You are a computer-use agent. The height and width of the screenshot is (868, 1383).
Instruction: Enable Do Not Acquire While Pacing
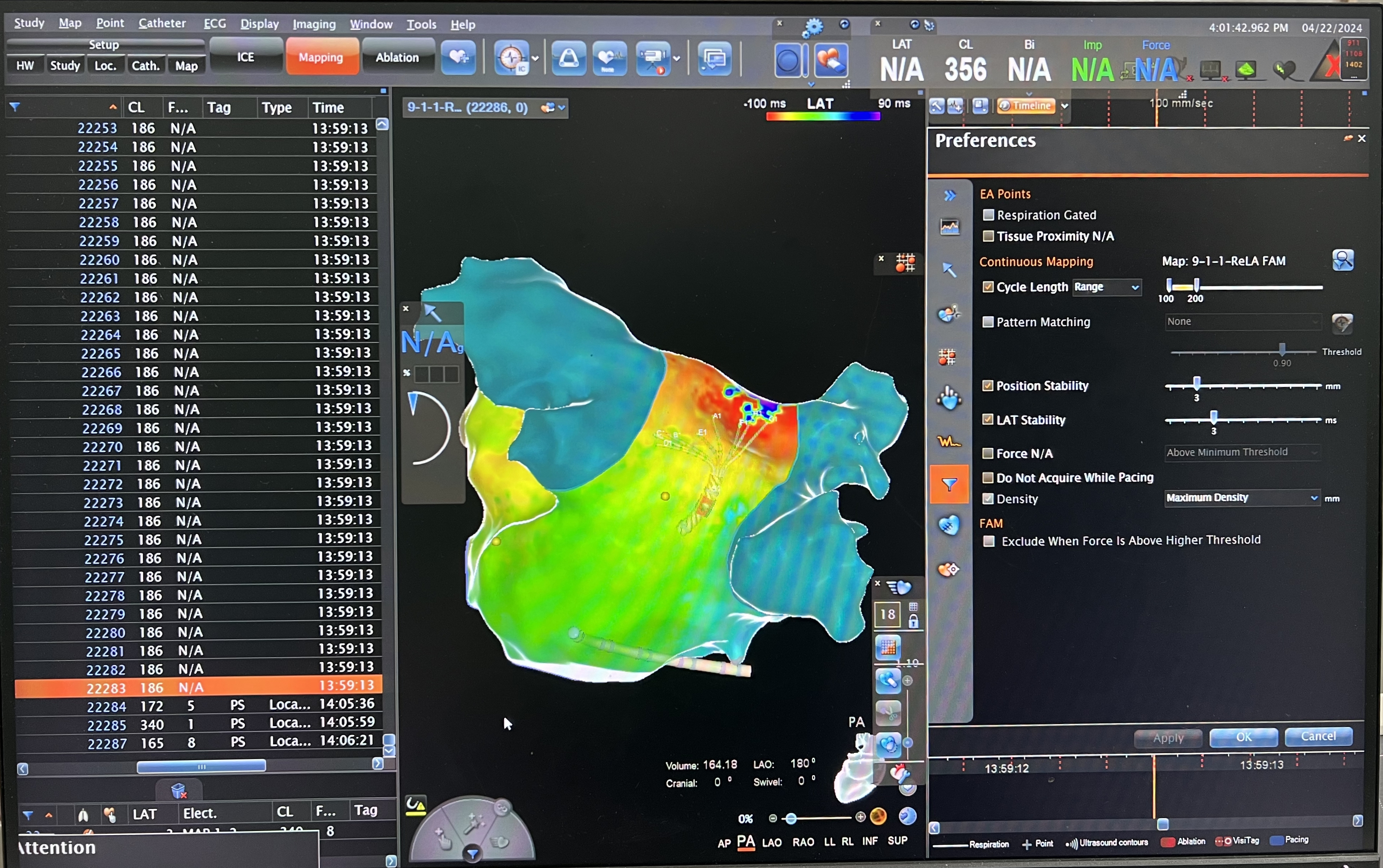(x=988, y=477)
